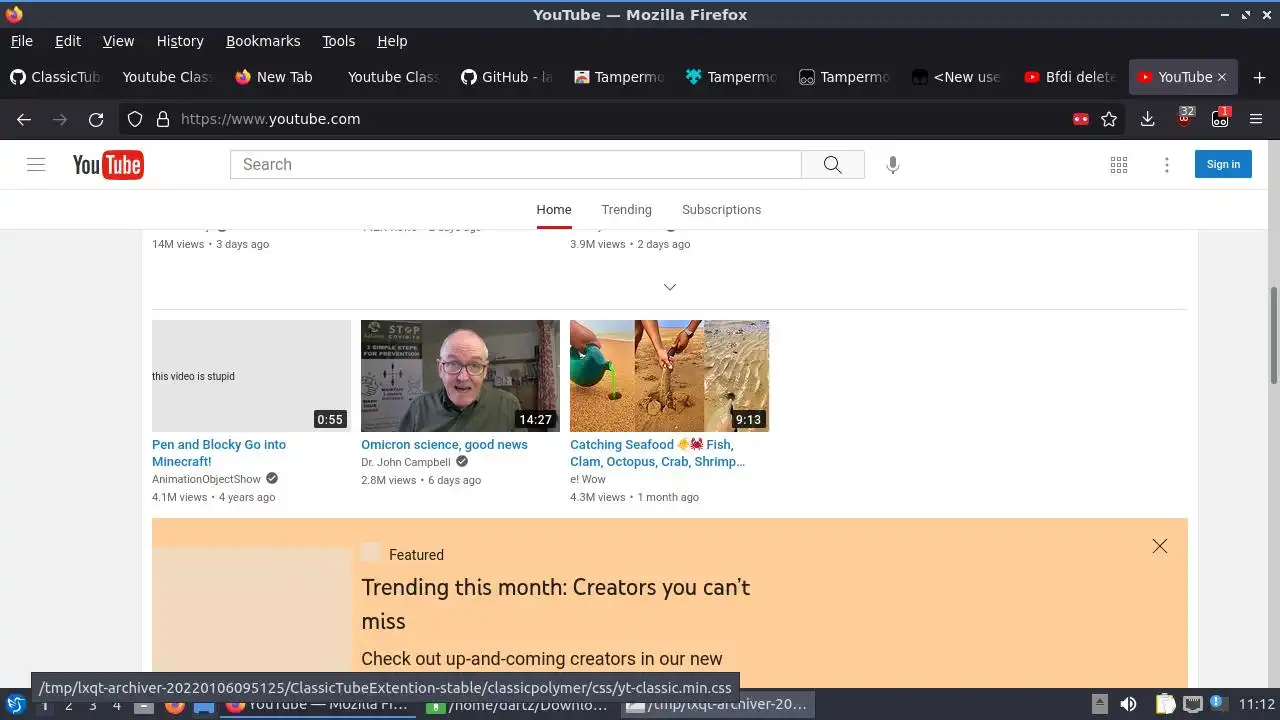Switch to the GitHub - la browser tab
The height and width of the screenshot is (720, 1280).
click(507, 77)
